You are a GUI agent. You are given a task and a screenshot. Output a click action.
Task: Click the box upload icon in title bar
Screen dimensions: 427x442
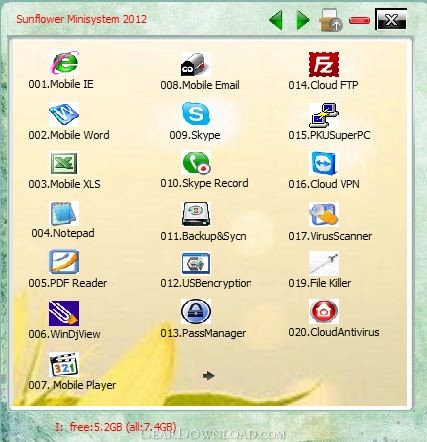point(330,20)
